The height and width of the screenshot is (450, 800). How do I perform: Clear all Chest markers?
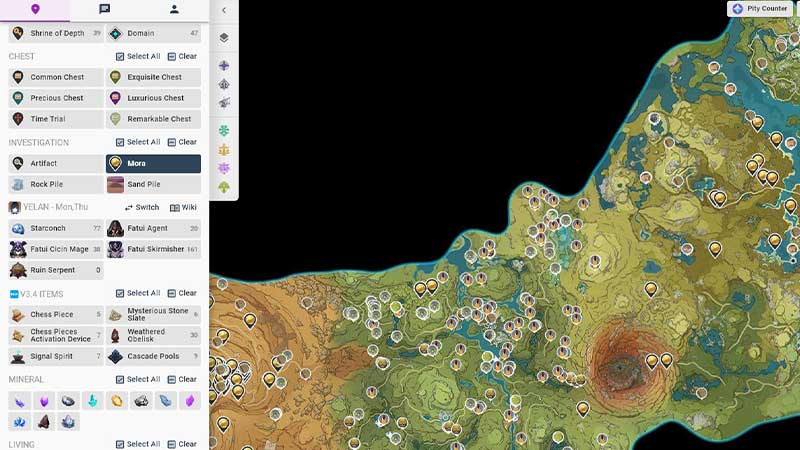[182, 56]
